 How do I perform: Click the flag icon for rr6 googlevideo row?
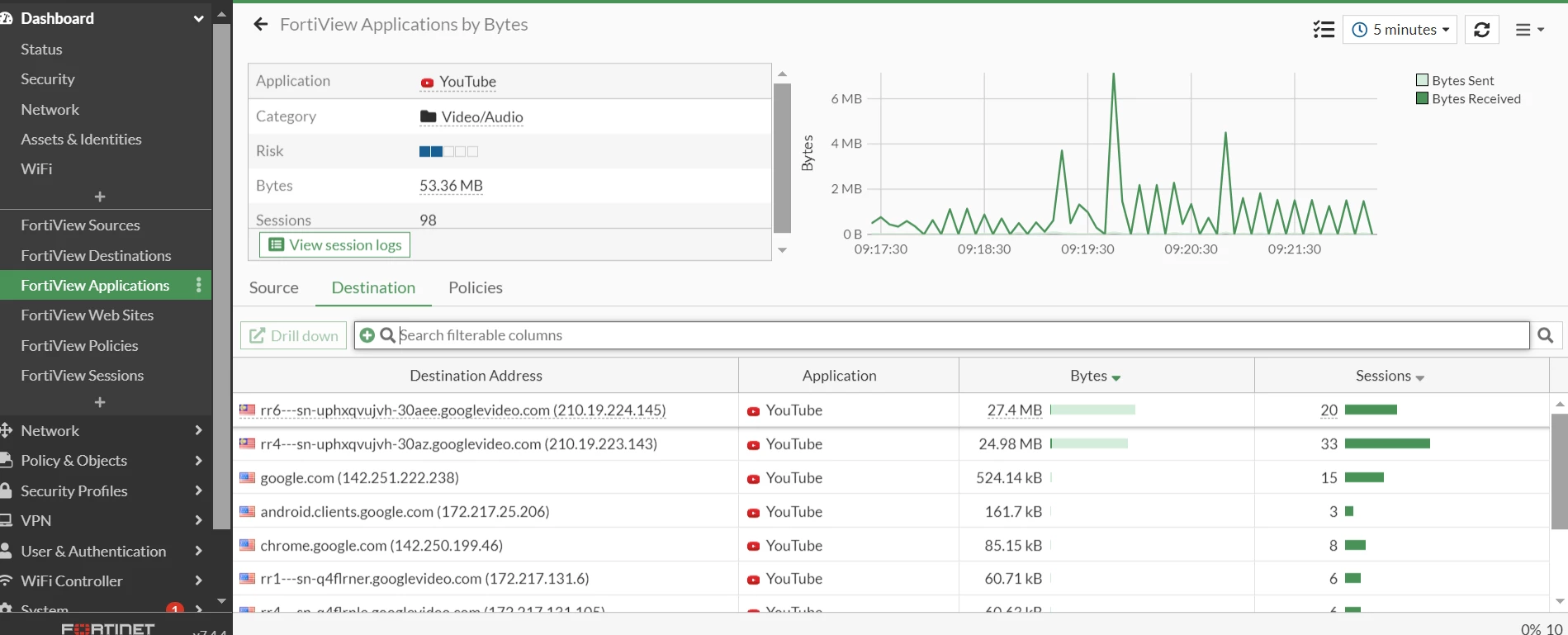248,410
